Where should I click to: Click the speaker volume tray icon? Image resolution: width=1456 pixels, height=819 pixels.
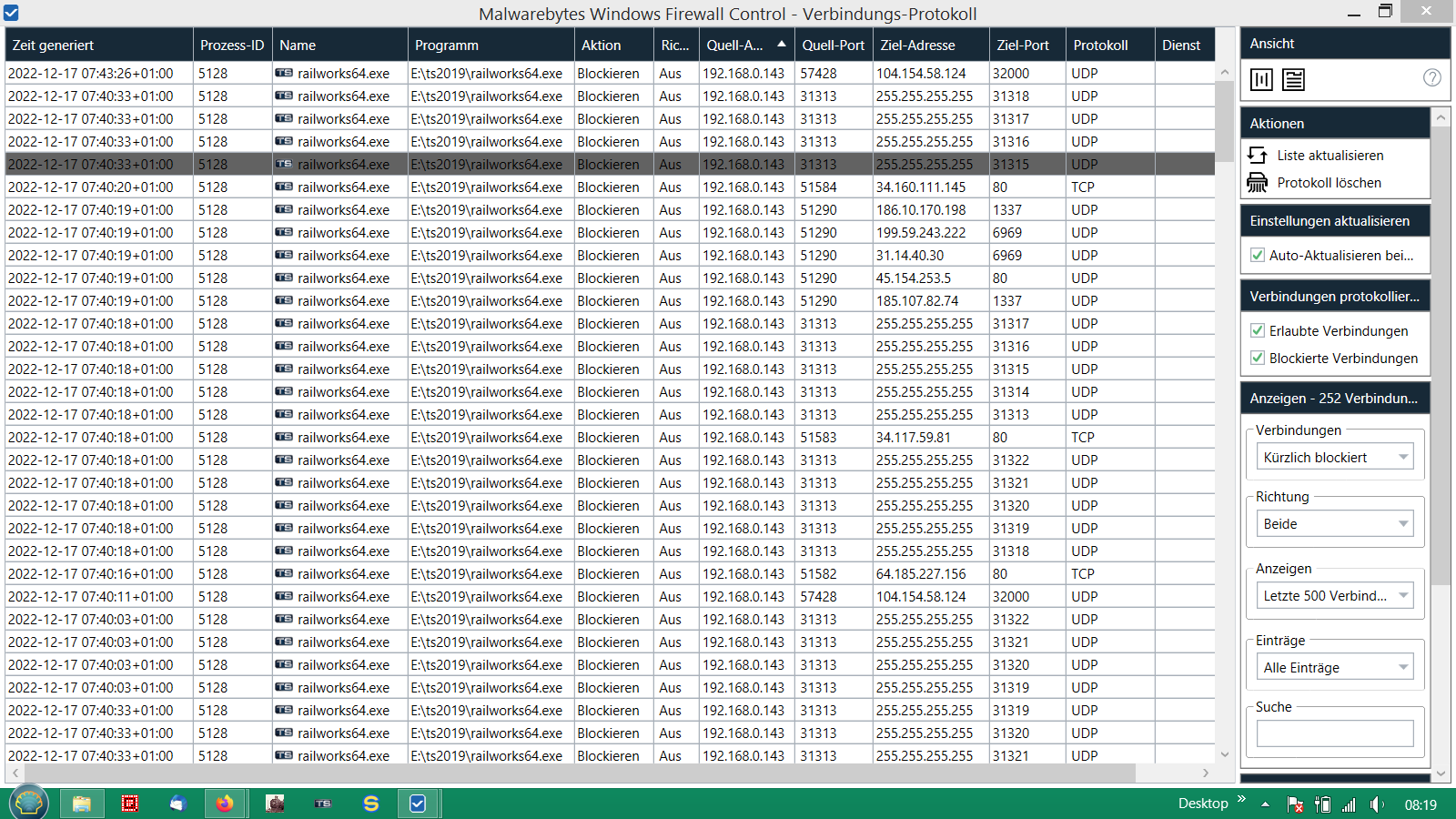pos(1377,804)
